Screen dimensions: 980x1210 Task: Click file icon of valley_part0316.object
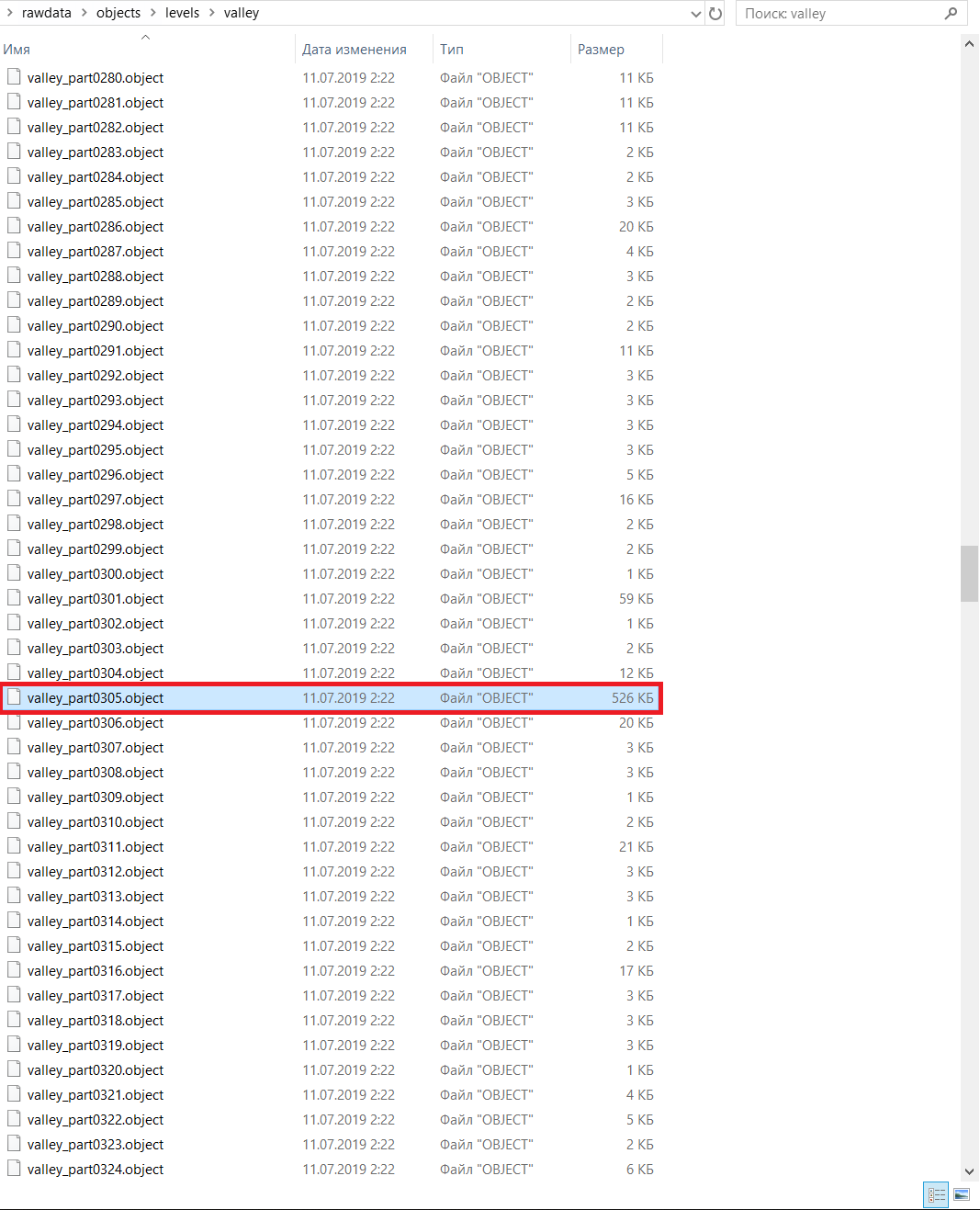pyautogui.click(x=14, y=970)
